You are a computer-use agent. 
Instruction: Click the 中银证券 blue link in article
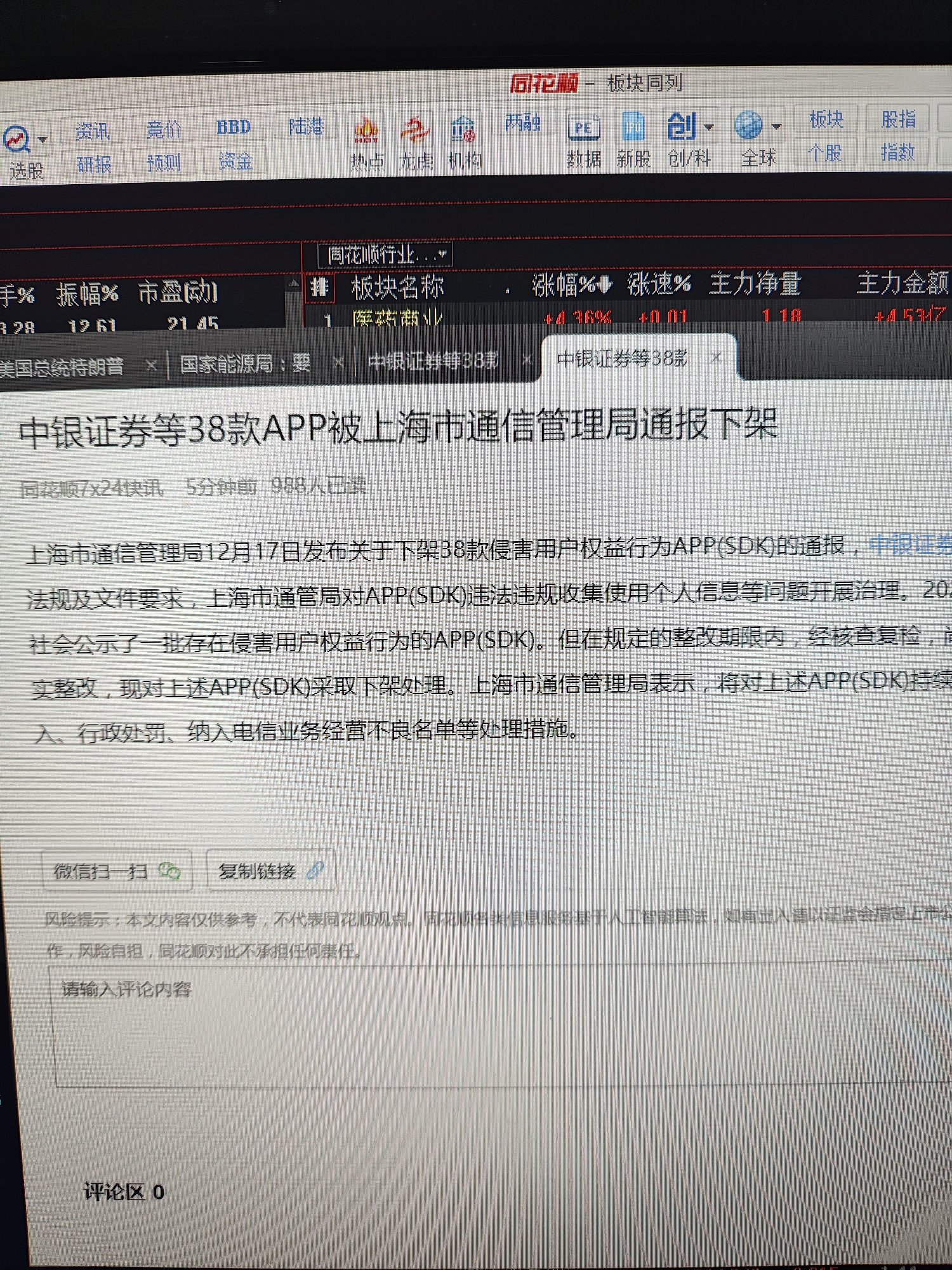click(910, 545)
